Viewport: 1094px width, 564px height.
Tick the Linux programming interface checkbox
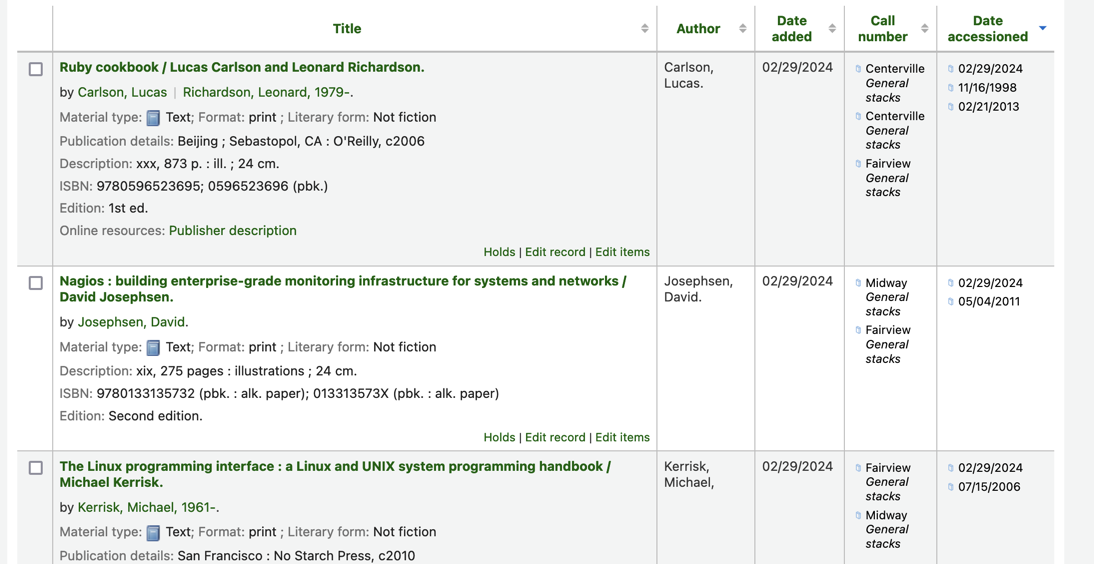(36, 468)
